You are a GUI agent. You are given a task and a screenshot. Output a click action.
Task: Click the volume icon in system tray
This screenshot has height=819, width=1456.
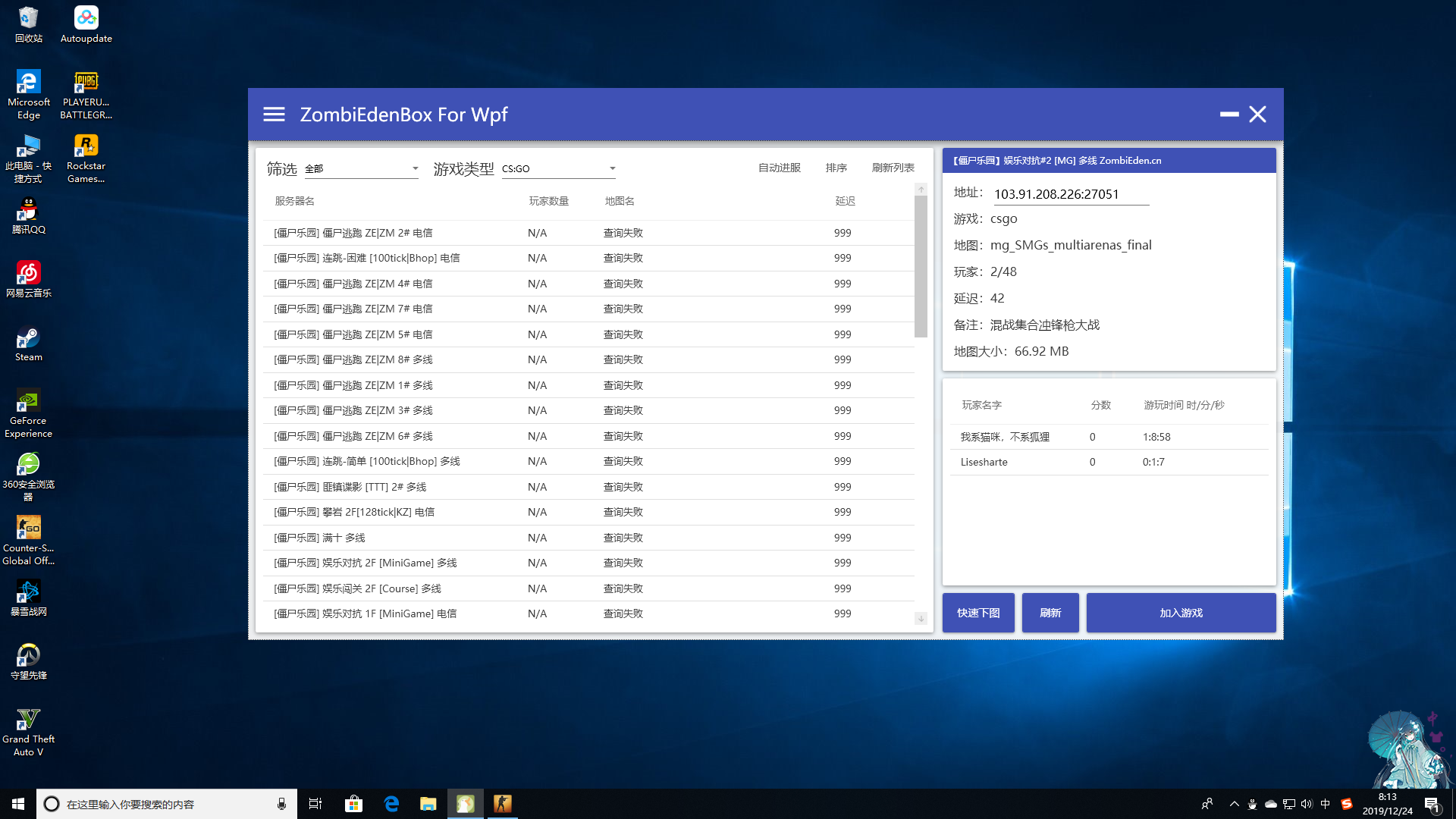coord(1307,804)
